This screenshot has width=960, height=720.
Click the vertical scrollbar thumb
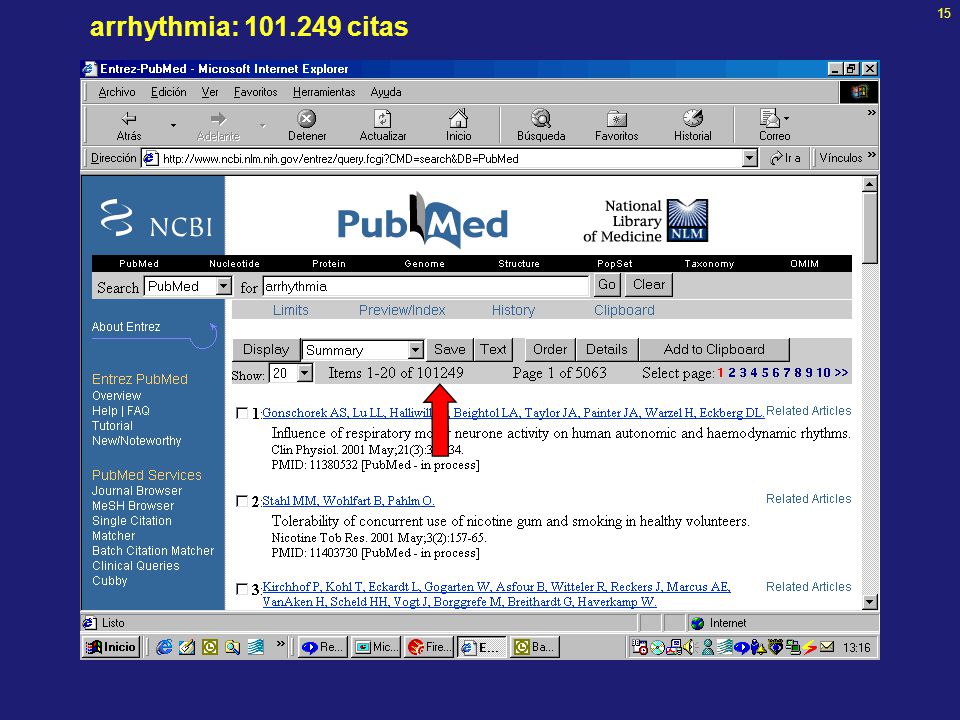869,228
